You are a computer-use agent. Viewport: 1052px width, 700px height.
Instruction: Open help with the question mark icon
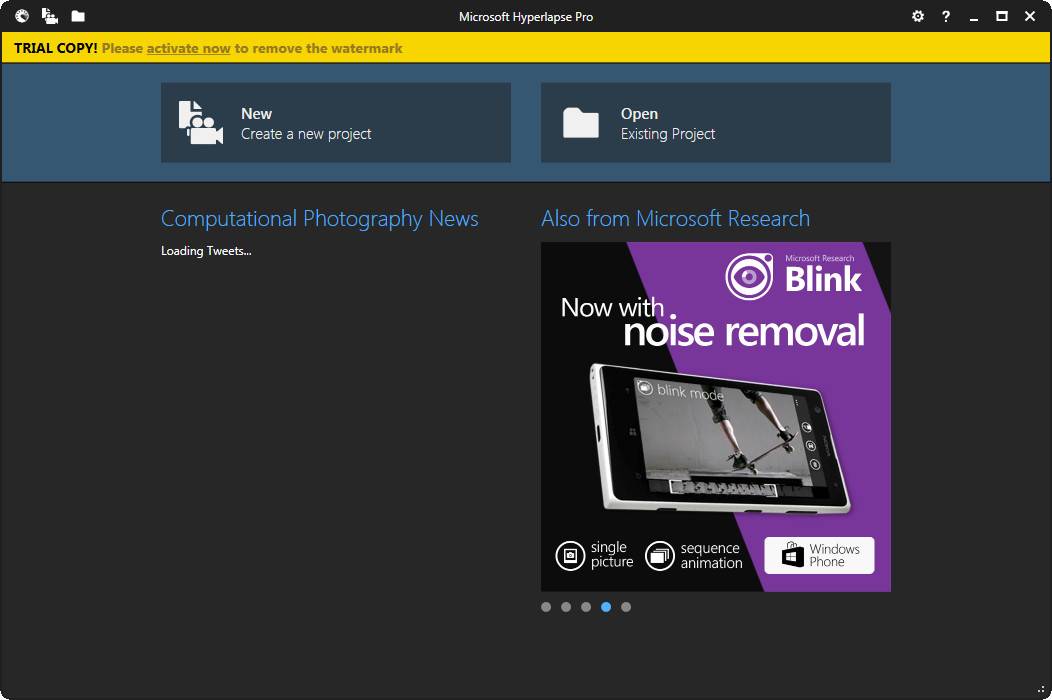[x=945, y=16]
